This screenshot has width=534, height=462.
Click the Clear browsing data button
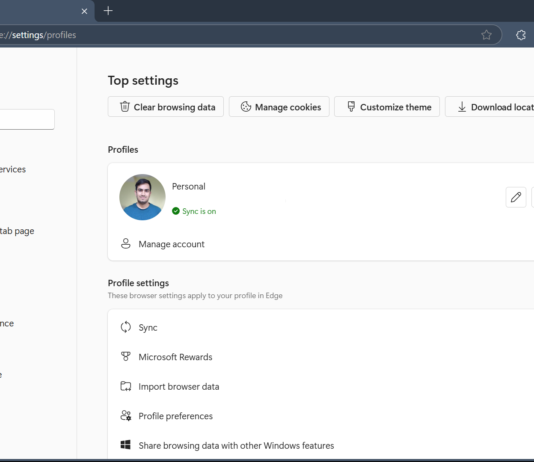click(x=166, y=107)
